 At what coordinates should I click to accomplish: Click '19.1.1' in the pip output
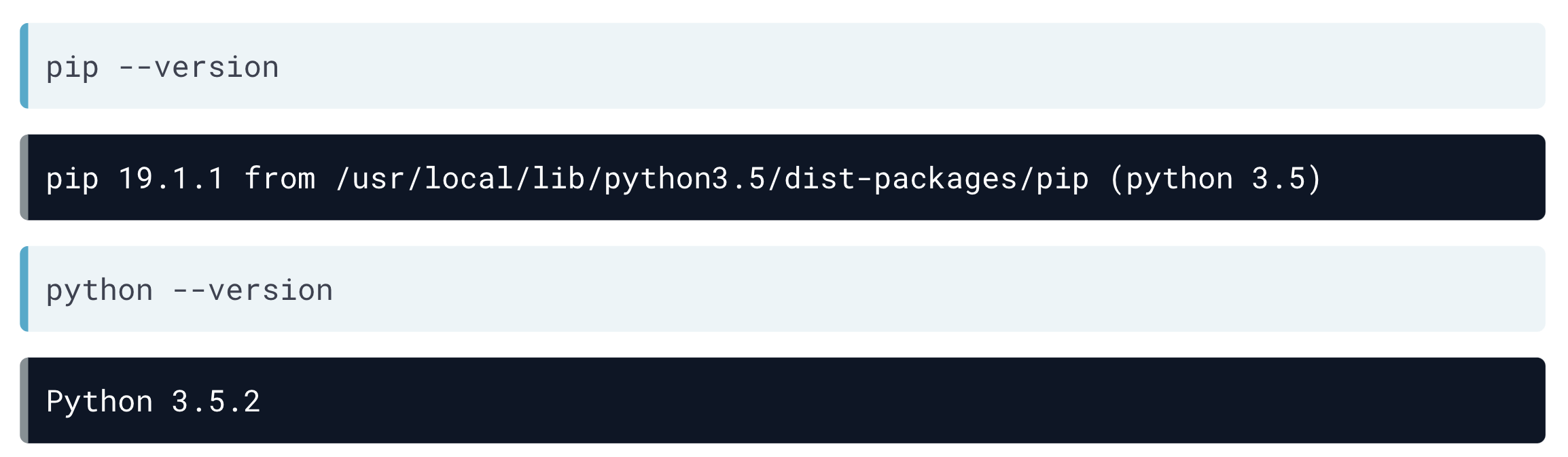[171, 178]
